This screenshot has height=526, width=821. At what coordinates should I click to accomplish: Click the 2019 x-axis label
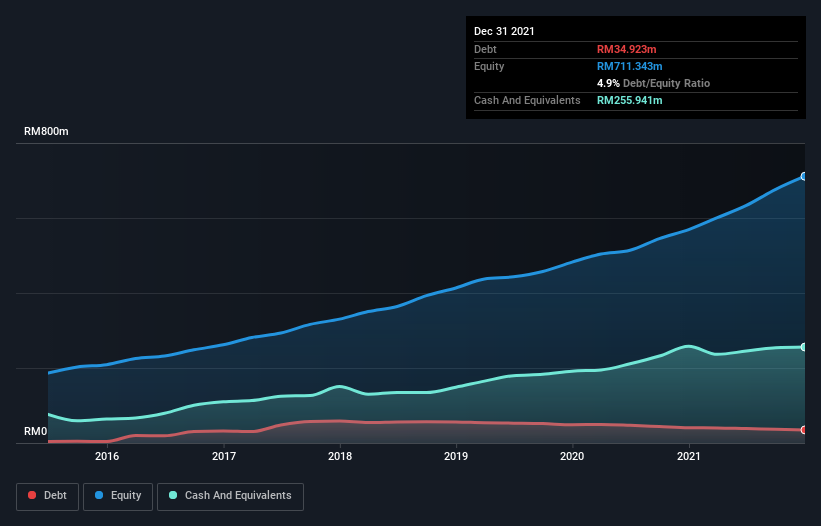click(x=456, y=456)
